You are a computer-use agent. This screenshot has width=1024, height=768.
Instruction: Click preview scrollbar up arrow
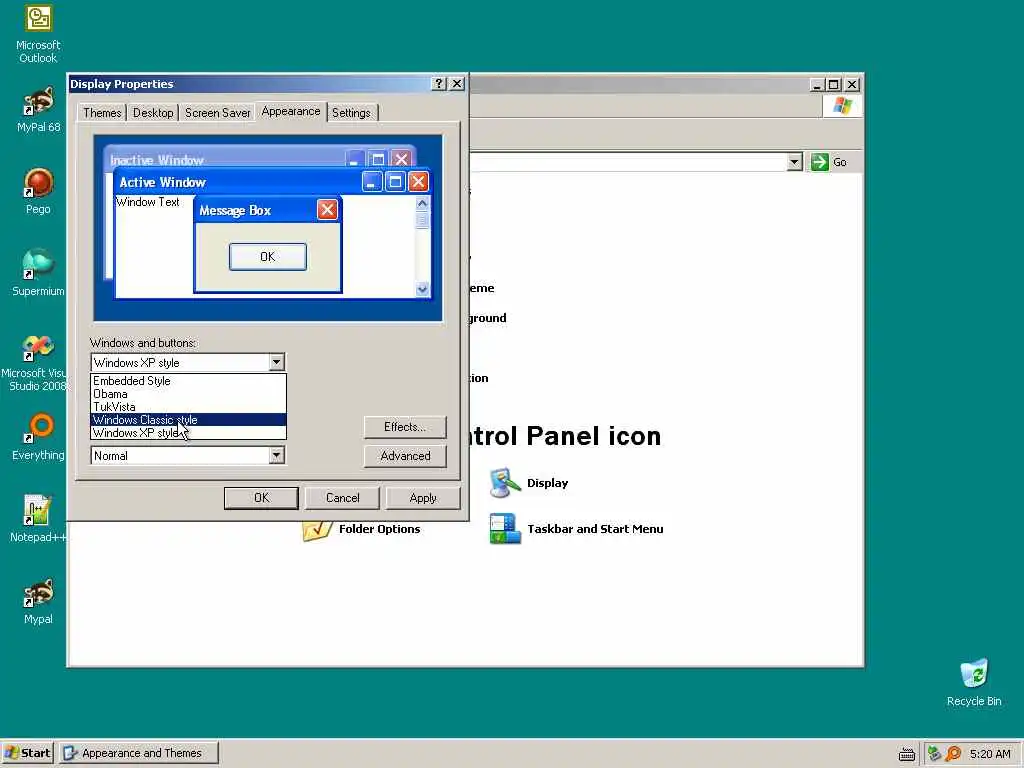pyautogui.click(x=422, y=203)
